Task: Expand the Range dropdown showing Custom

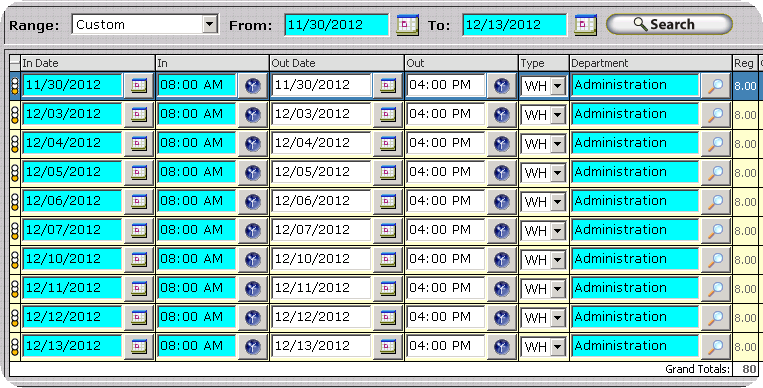Action: point(210,24)
